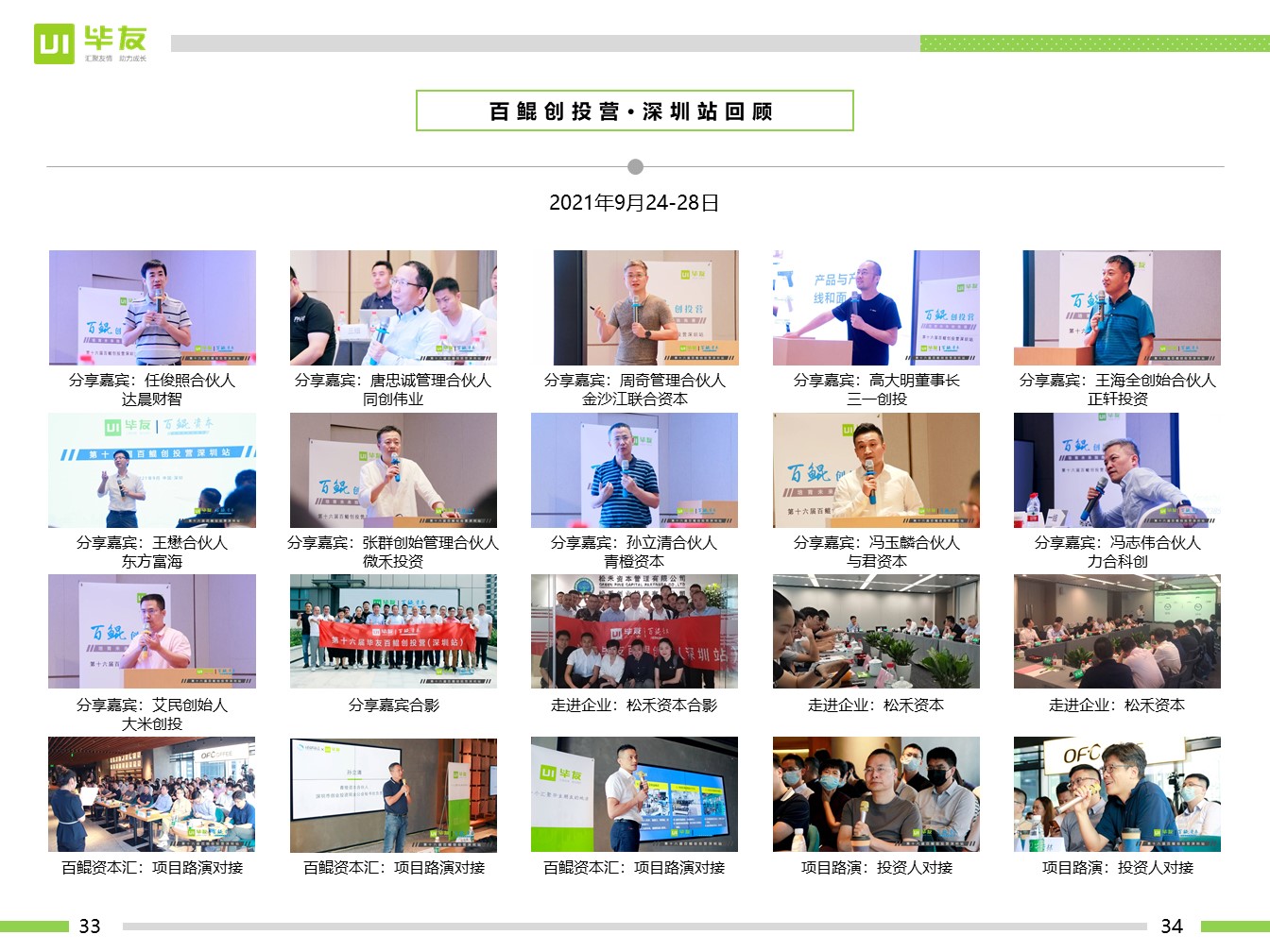Select the title 百鲲创投营·深圳站回顾
Screen dimensions: 1270x952
click(x=631, y=111)
